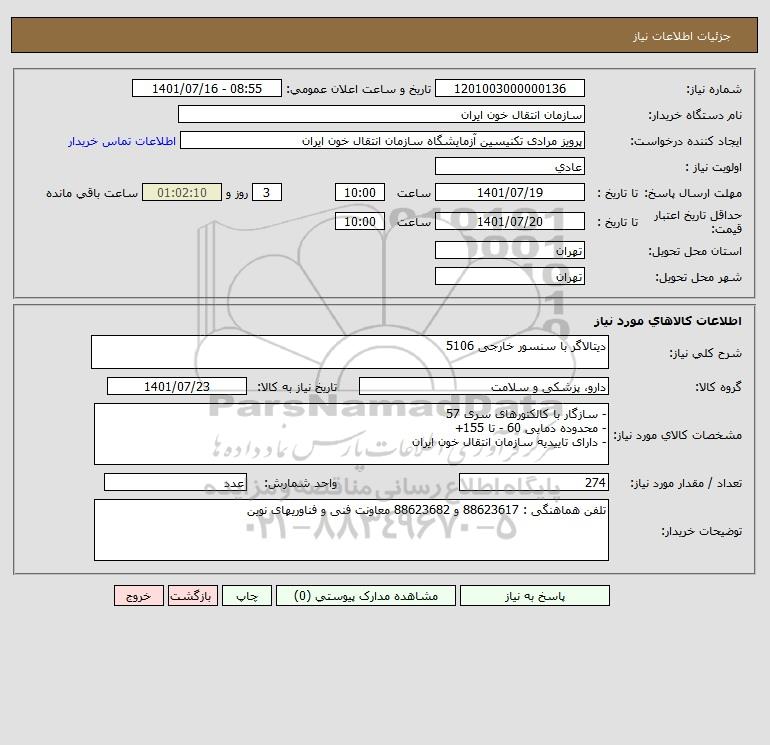Image resolution: width=770 pixels, height=745 pixels.
Task: Click the quantity field showing 274
Action: pyautogui.click(x=534, y=482)
